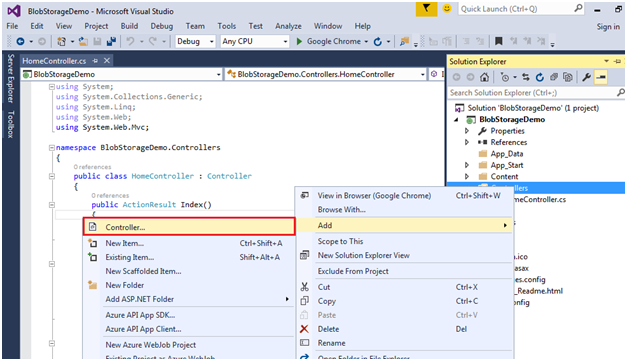Open Properties wrench icon in Solution Explorer

click(x=587, y=77)
